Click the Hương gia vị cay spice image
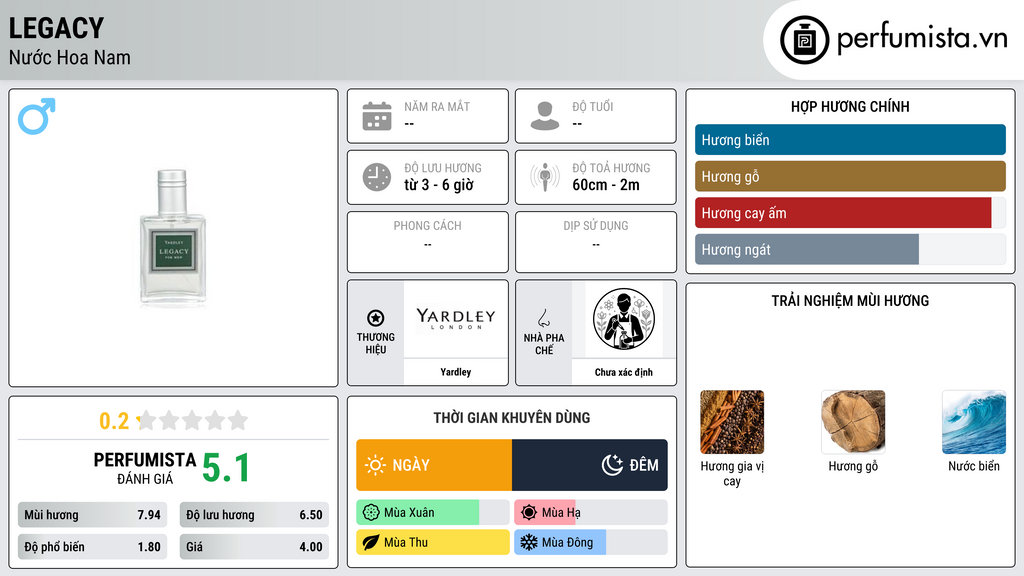Image resolution: width=1024 pixels, height=576 pixels. (732, 422)
